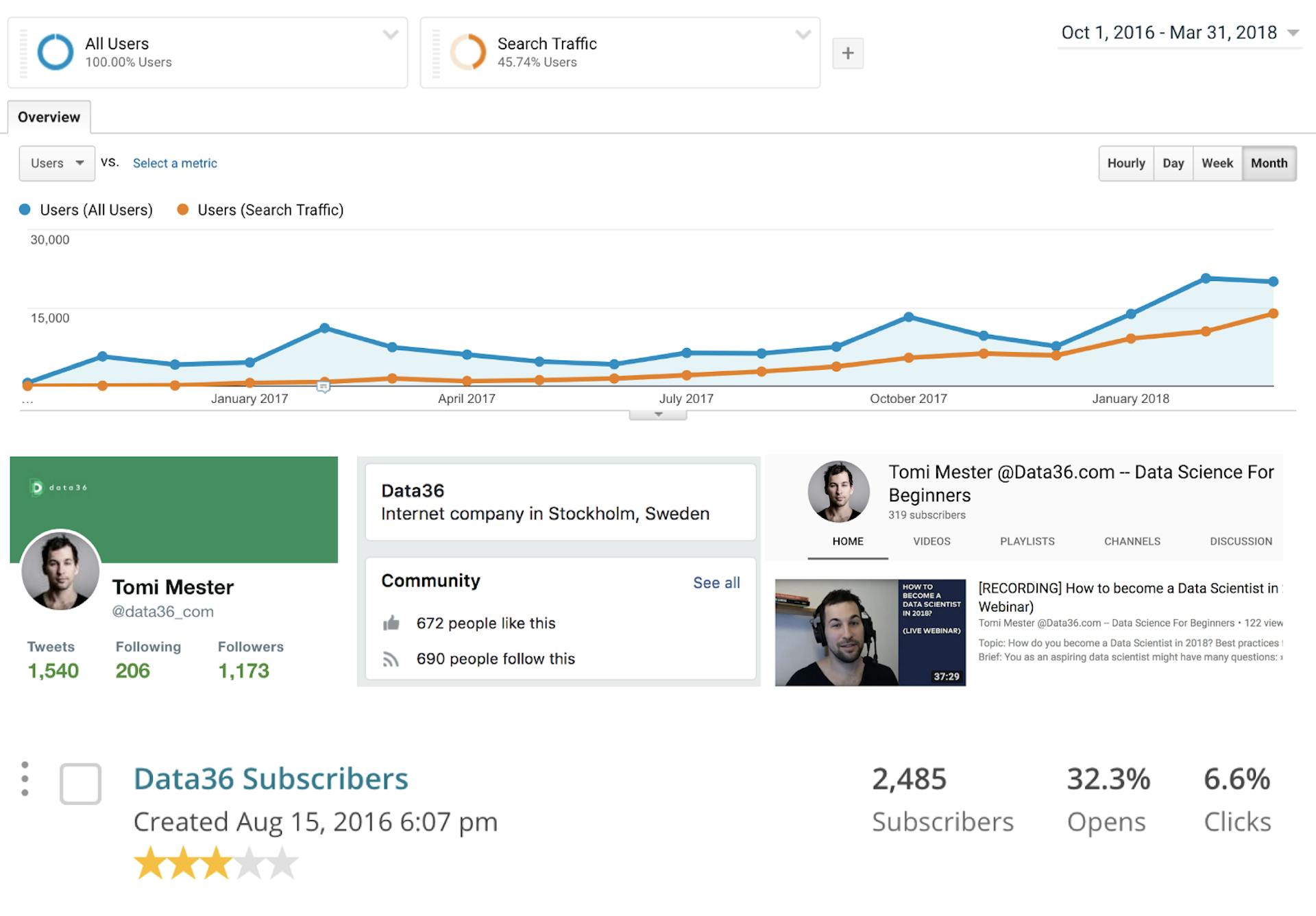Set the list rating to five stars
1316x916 pixels.
click(x=281, y=863)
